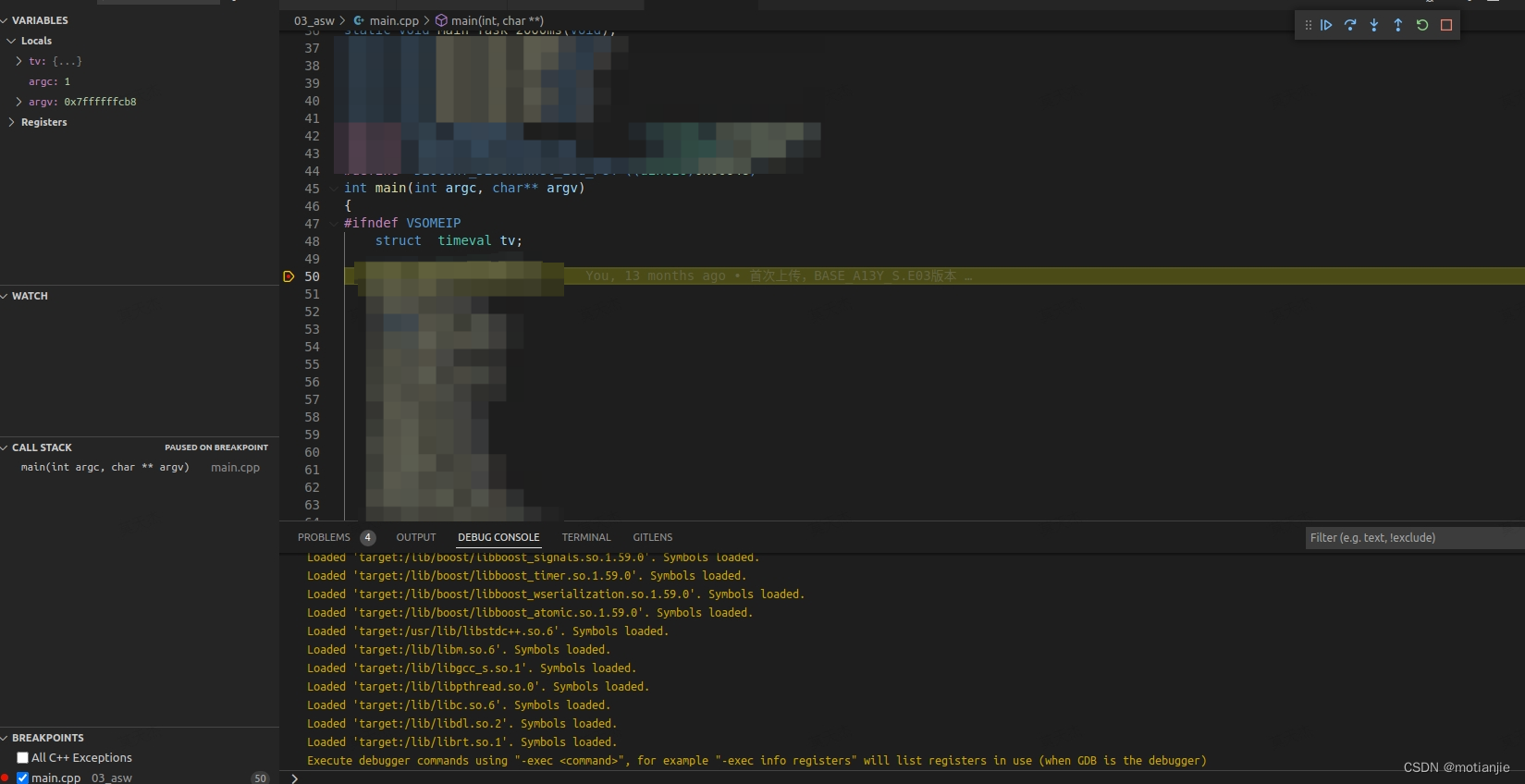Click the librt.so.1 loaded message
Screen dimensions: 1525x784
pos(461,742)
